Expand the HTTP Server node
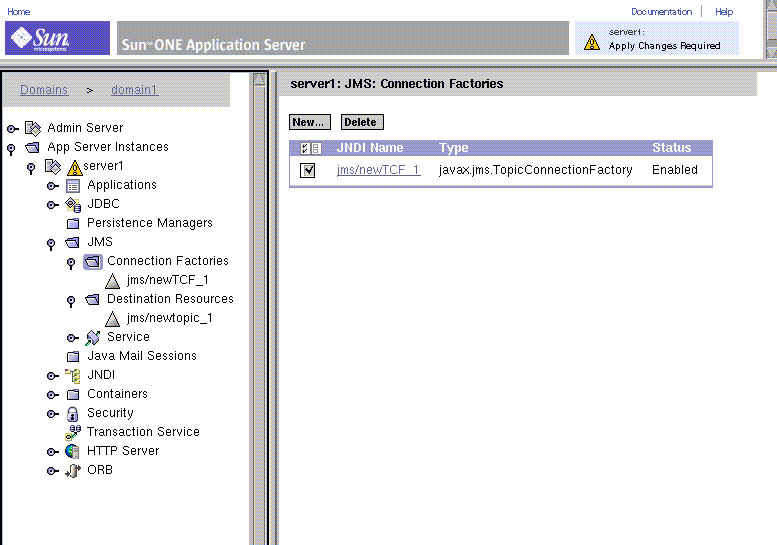Screen dimensions: 777x545 pos(53,452)
